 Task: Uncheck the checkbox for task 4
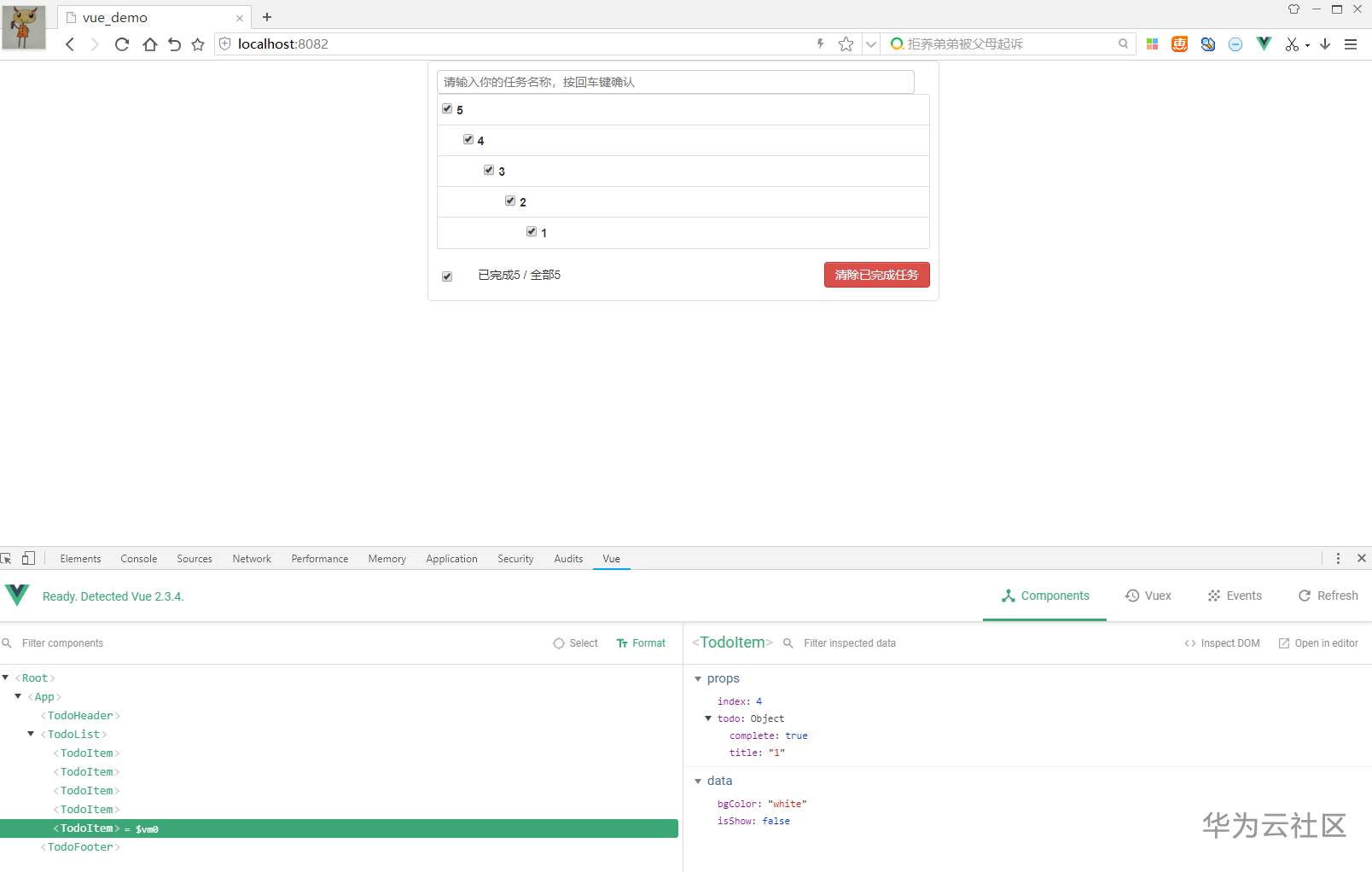(468, 139)
